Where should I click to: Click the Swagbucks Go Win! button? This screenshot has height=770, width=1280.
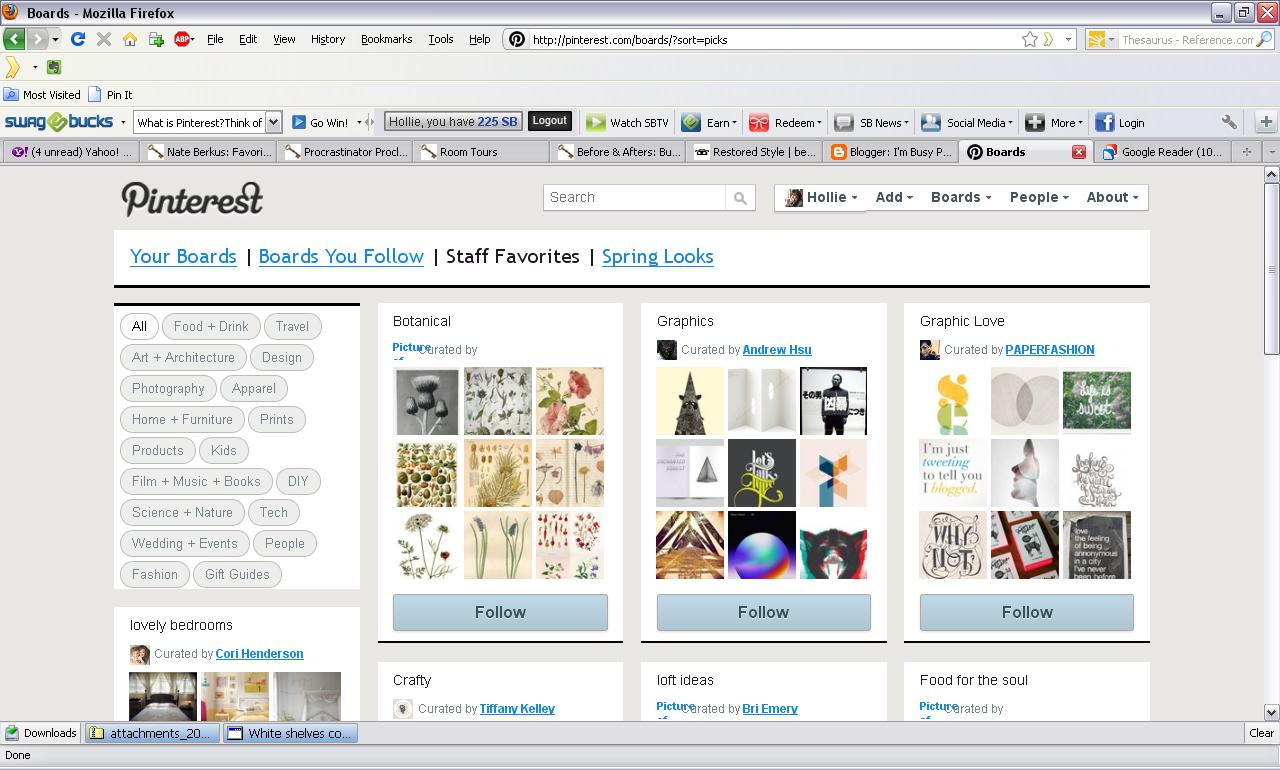tap(320, 123)
